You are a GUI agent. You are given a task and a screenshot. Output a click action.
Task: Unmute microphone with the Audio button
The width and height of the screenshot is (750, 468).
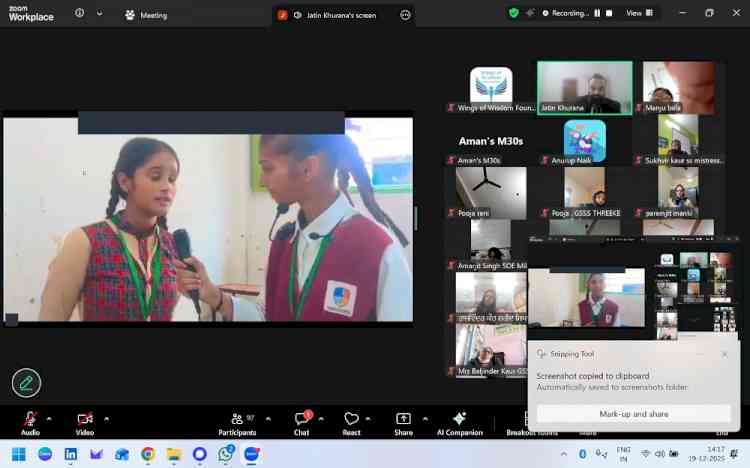(x=30, y=419)
